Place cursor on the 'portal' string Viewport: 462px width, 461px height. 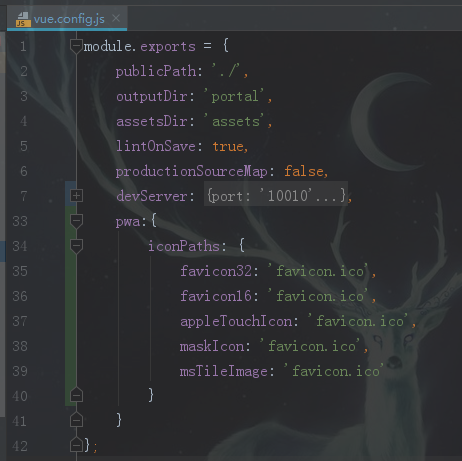pyautogui.click(x=238, y=96)
